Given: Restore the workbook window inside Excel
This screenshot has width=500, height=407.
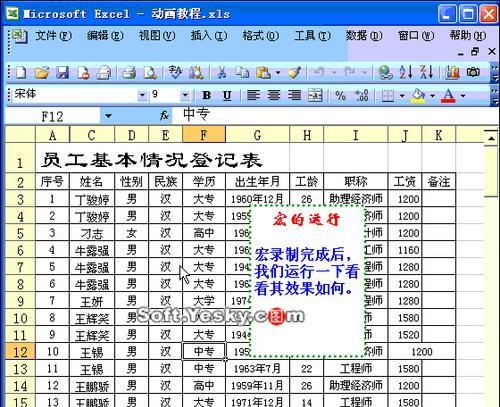Looking at the screenshot, I should pyautogui.click(x=475, y=52).
